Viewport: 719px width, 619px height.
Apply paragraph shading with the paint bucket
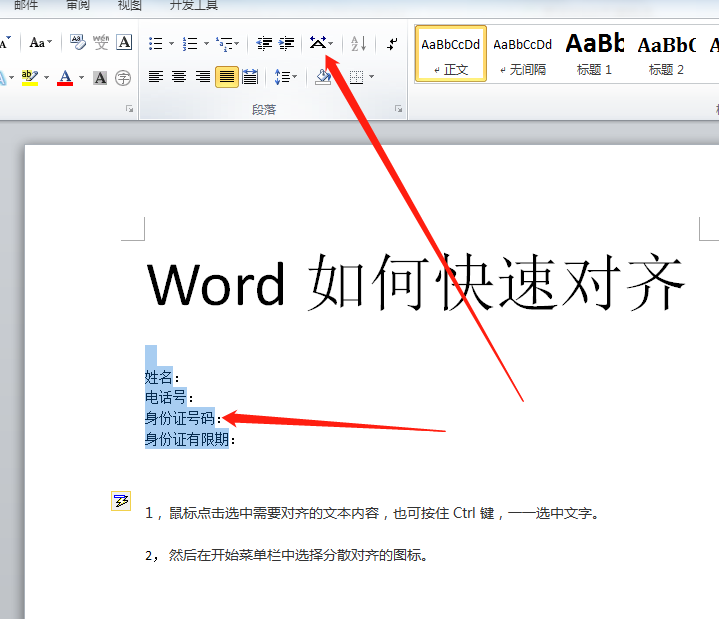point(323,77)
